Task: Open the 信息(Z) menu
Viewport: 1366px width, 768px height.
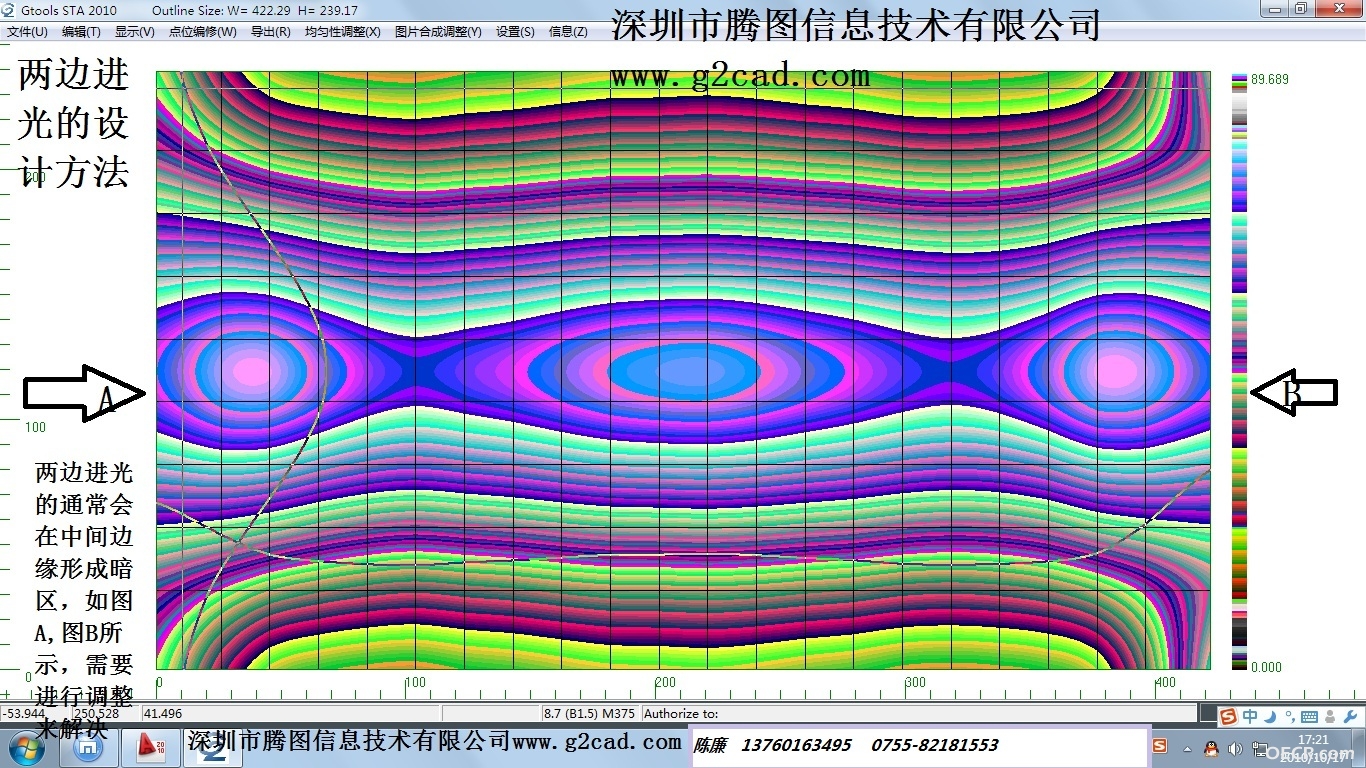Action: 568,32
